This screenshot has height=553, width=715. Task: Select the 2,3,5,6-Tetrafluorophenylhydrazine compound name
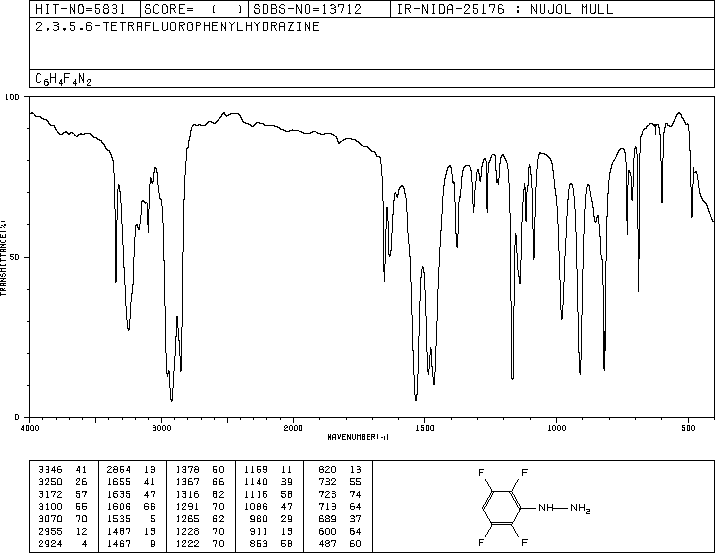pyautogui.click(x=177, y=26)
